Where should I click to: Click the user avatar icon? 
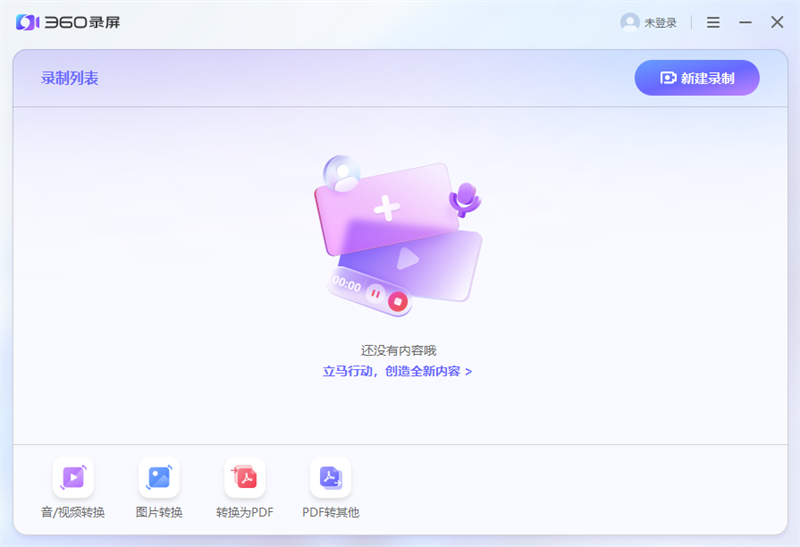pos(630,22)
